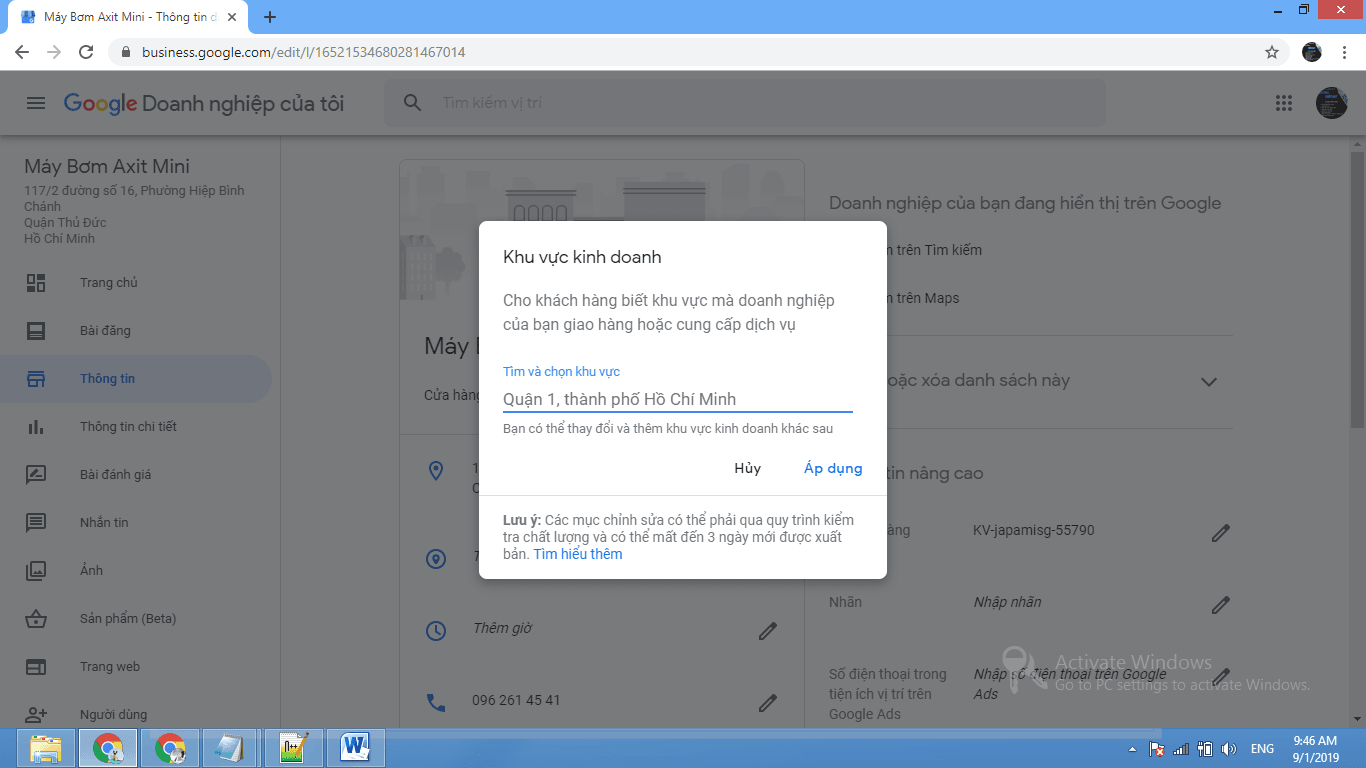
Task: Open Trang web in the sidebar
Action: (136, 667)
